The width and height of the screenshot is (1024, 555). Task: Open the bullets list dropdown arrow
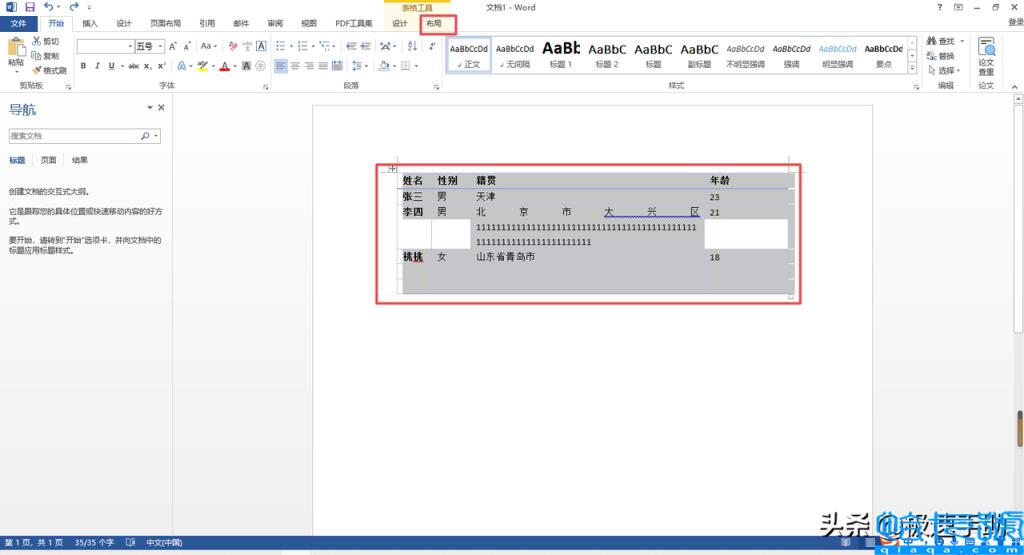[x=291, y=46]
